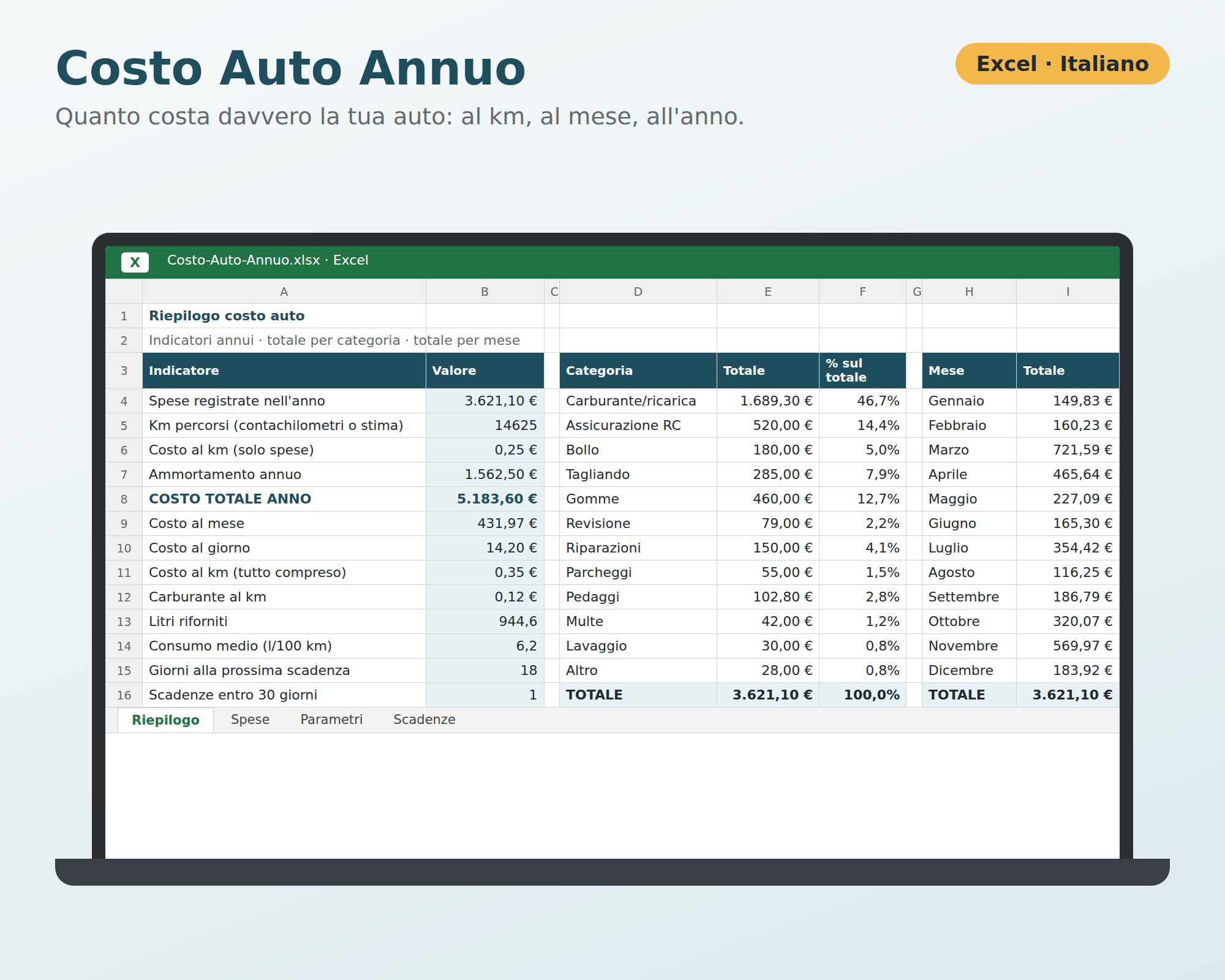Switch to the Spese sheet tab
Image resolution: width=1225 pixels, height=980 pixels.
coord(250,720)
